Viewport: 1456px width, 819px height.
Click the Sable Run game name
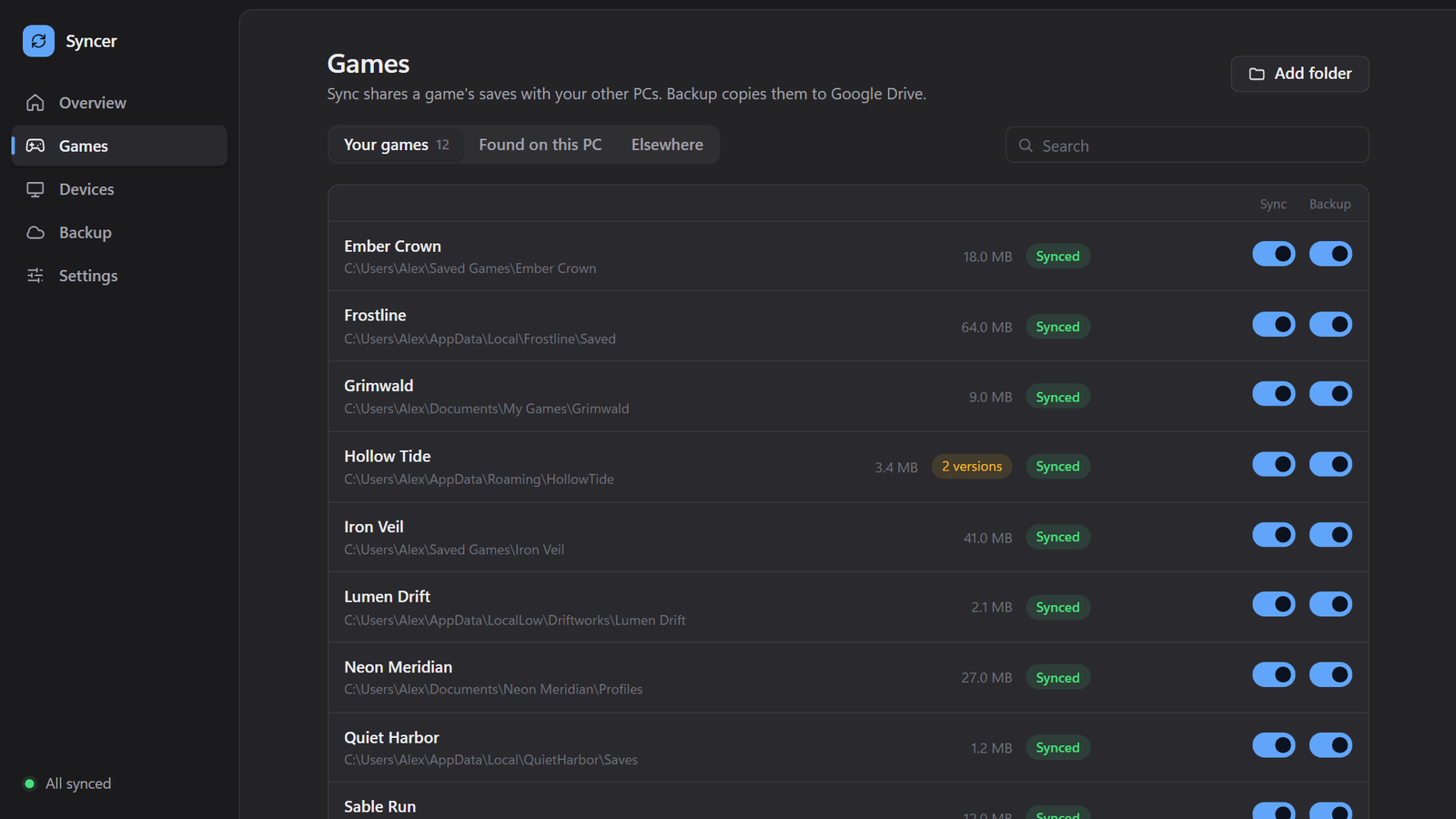(379, 807)
